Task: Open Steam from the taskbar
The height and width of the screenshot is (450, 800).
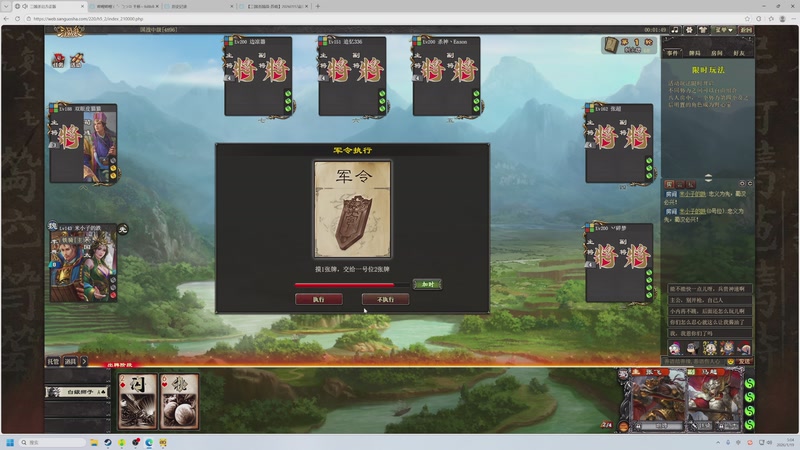Action: pyautogui.click(x=108, y=442)
